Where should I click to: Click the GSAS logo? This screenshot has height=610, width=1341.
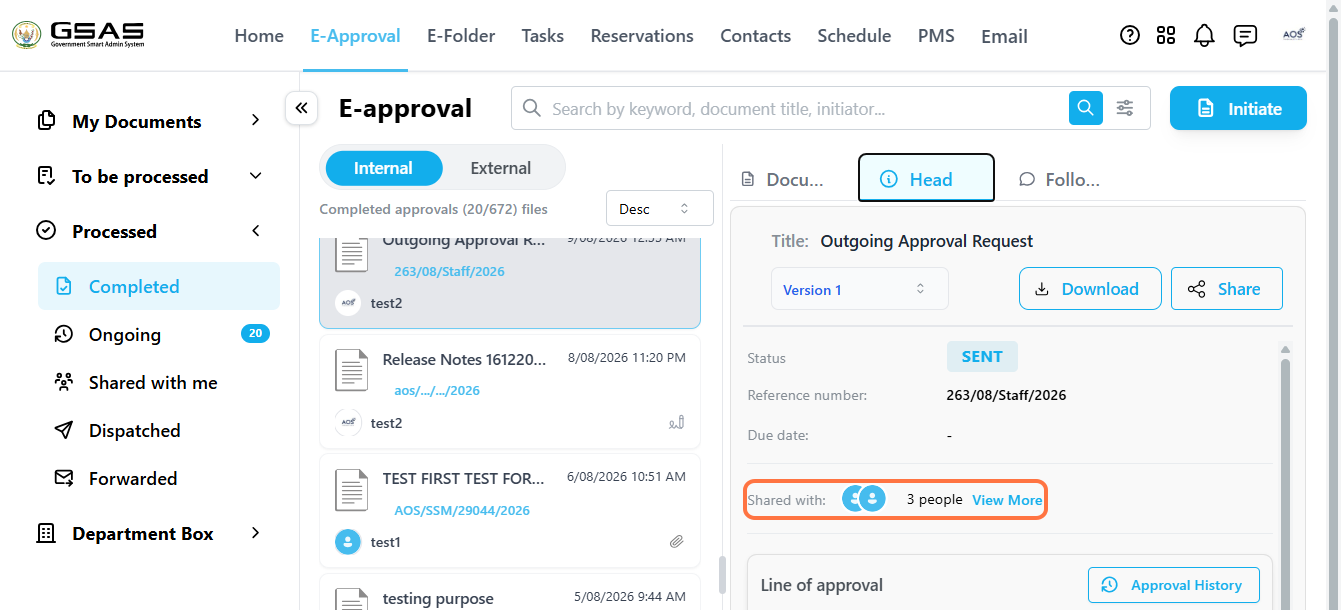coord(78,35)
